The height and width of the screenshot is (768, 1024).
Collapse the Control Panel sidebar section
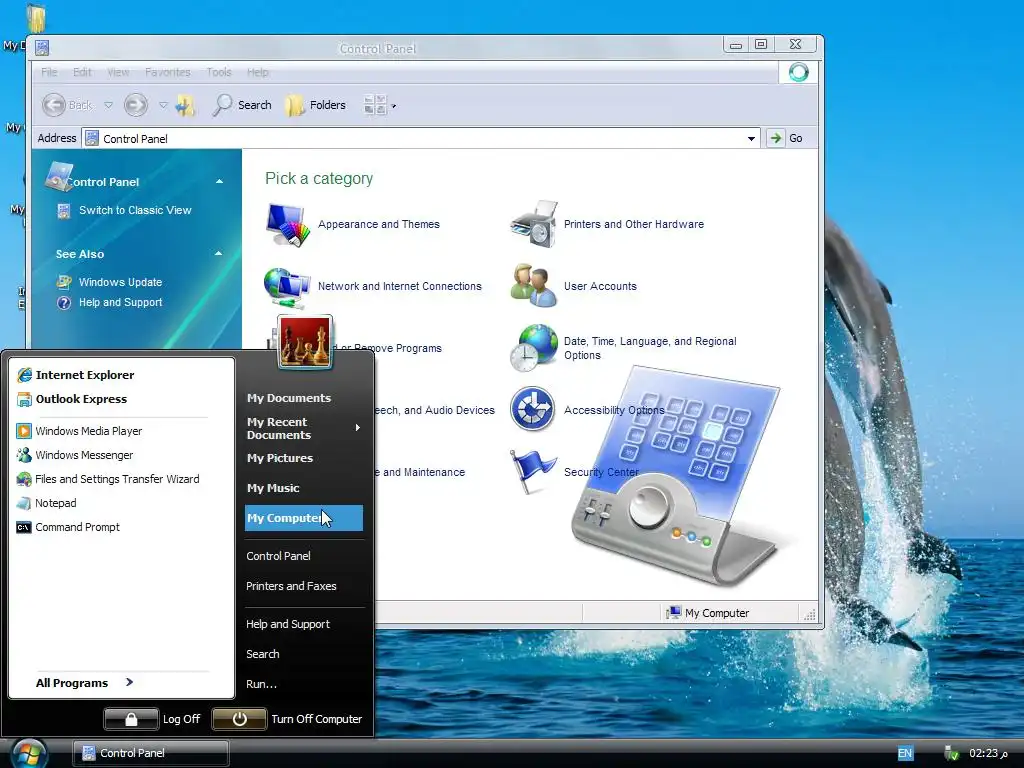[x=219, y=182]
